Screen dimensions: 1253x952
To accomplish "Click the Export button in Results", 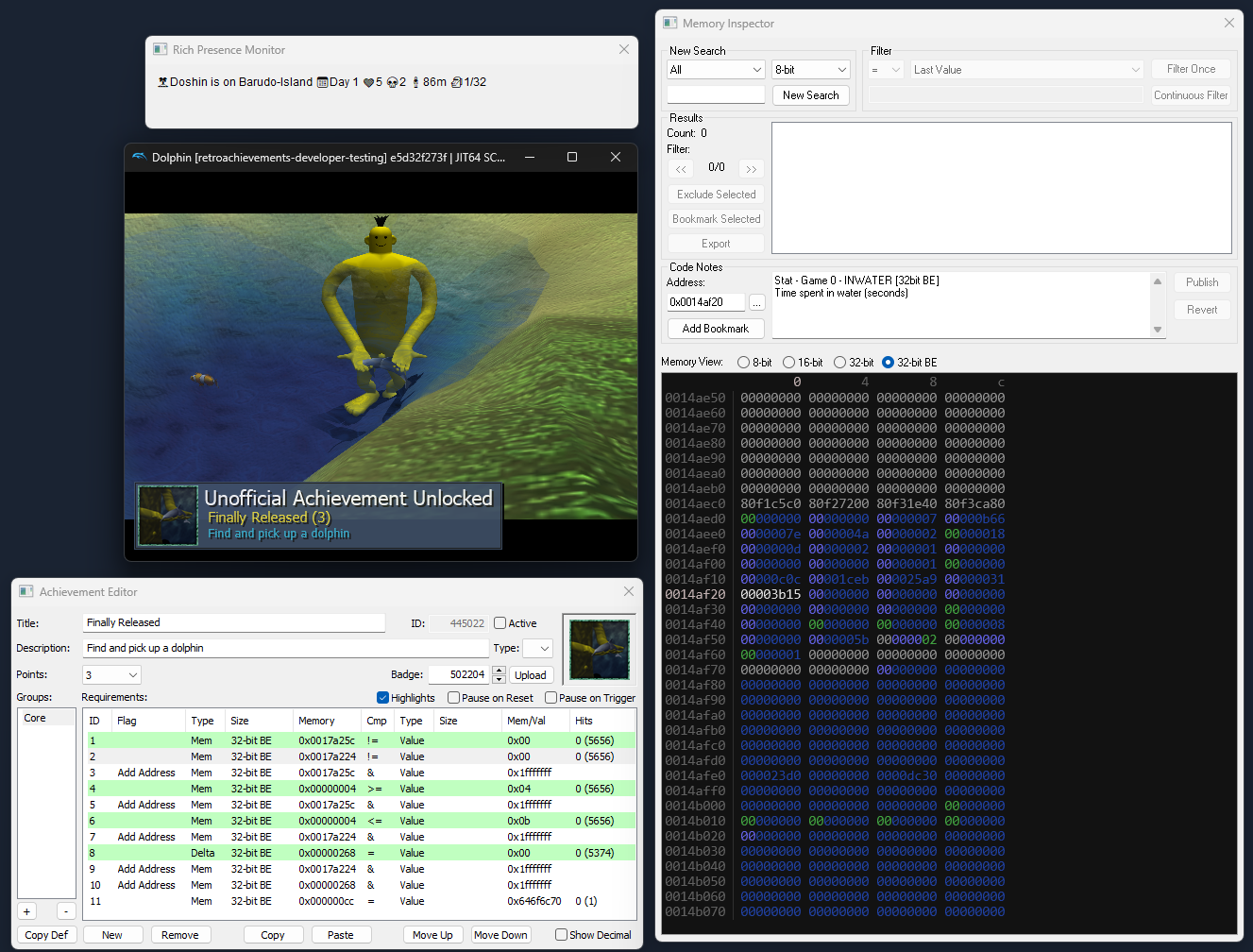I will click(x=716, y=244).
